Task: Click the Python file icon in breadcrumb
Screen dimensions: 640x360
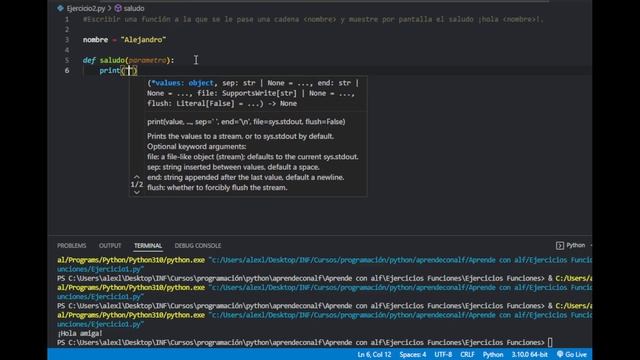Action: [x=60, y=8]
